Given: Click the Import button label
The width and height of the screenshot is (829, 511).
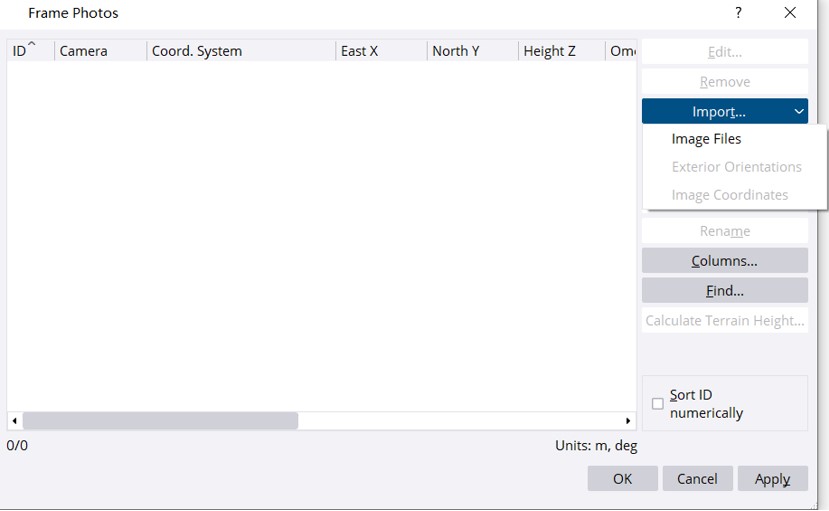Looking at the screenshot, I should (718, 112).
